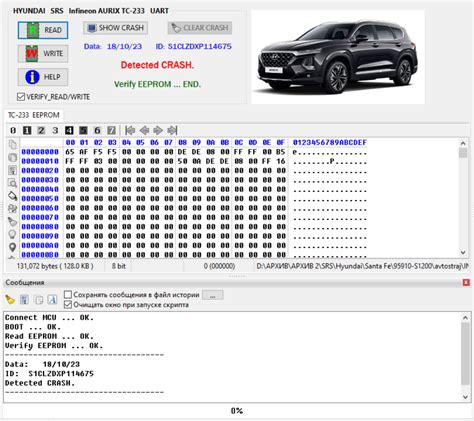
Task: Clear messages with the broom icon
Action: point(10,300)
